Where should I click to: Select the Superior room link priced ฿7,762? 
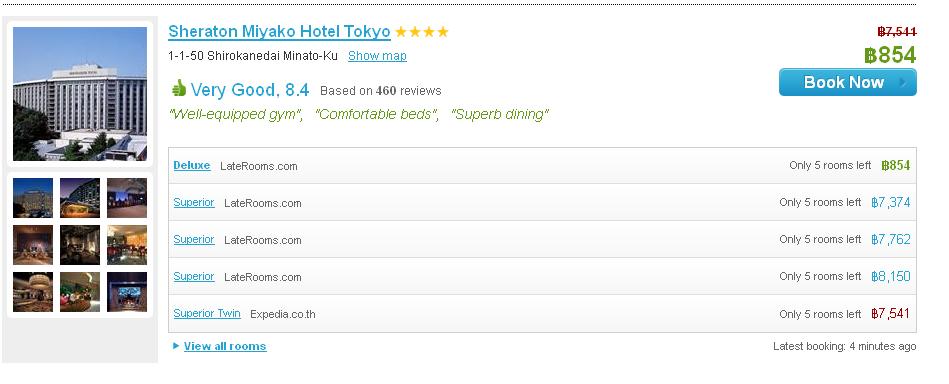pos(194,239)
